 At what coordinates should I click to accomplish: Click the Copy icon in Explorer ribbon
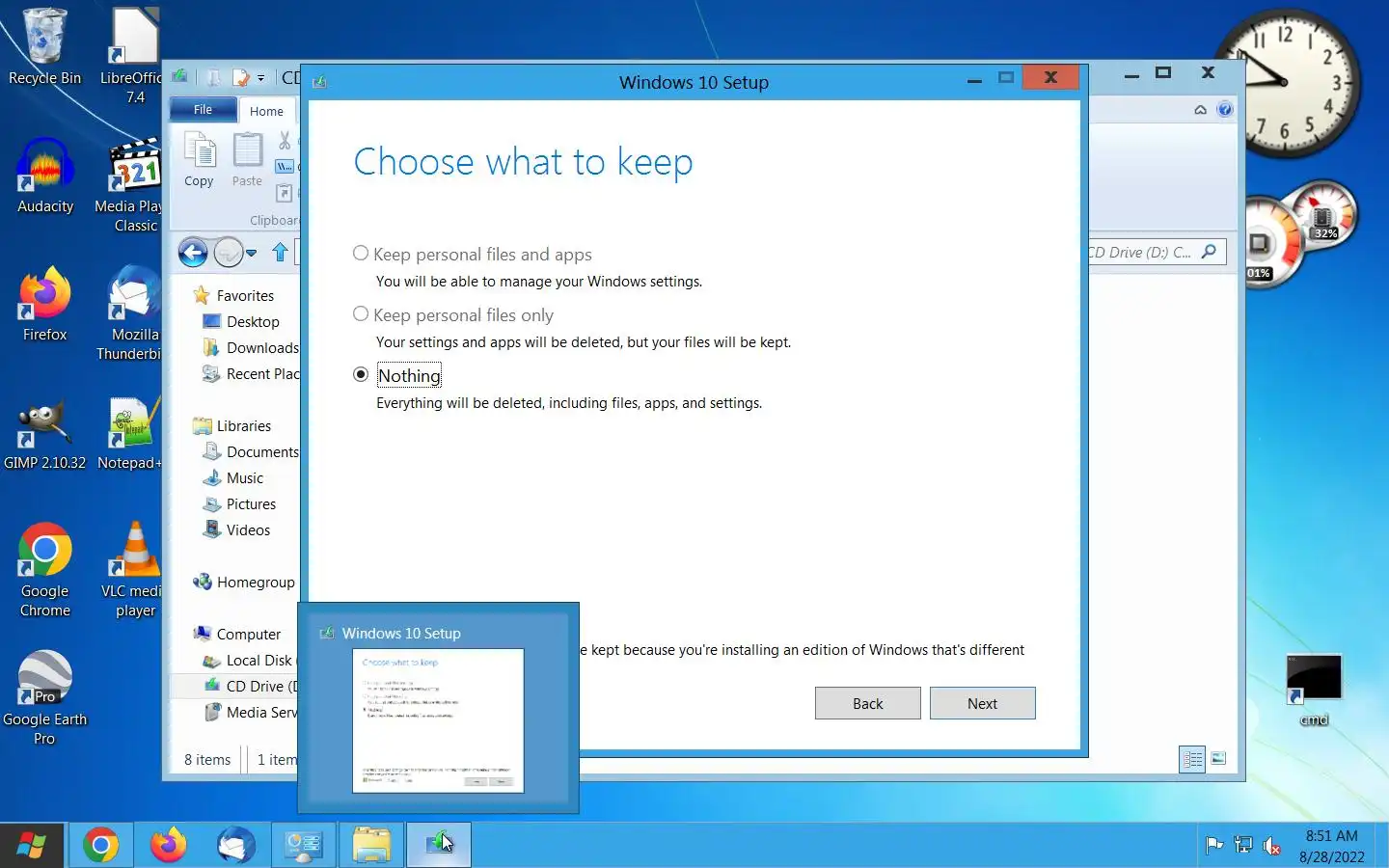click(x=199, y=161)
